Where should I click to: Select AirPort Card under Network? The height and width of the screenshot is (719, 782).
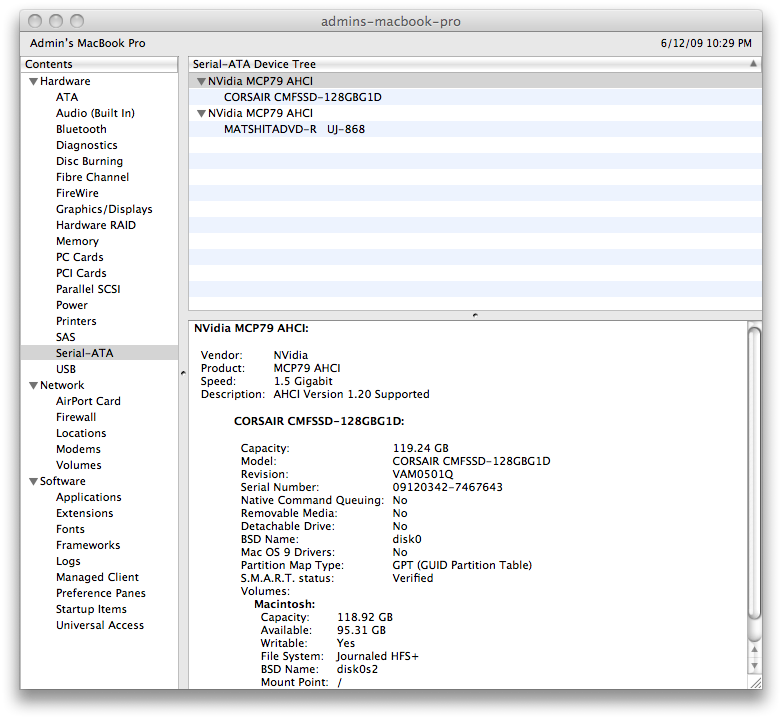point(88,401)
